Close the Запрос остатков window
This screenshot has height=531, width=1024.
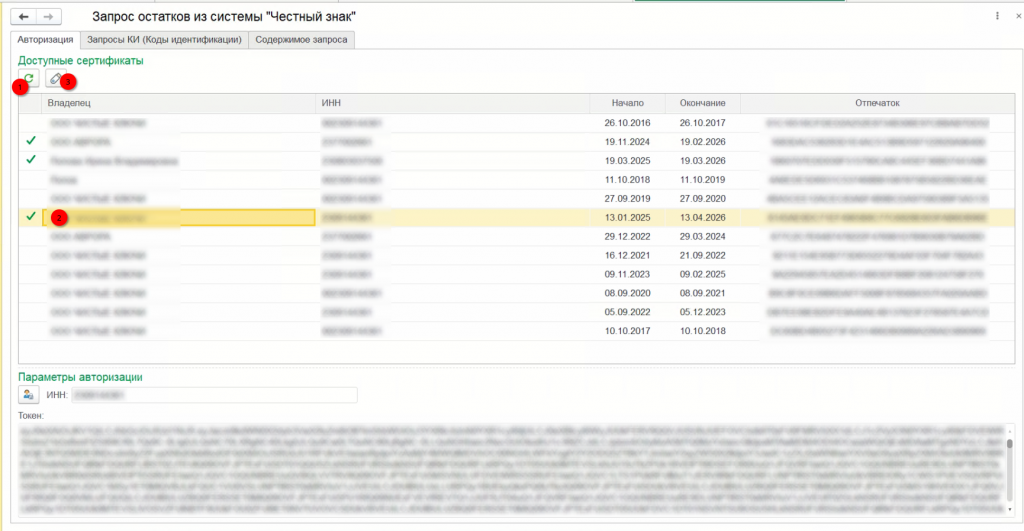pyautogui.click(x=1019, y=16)
